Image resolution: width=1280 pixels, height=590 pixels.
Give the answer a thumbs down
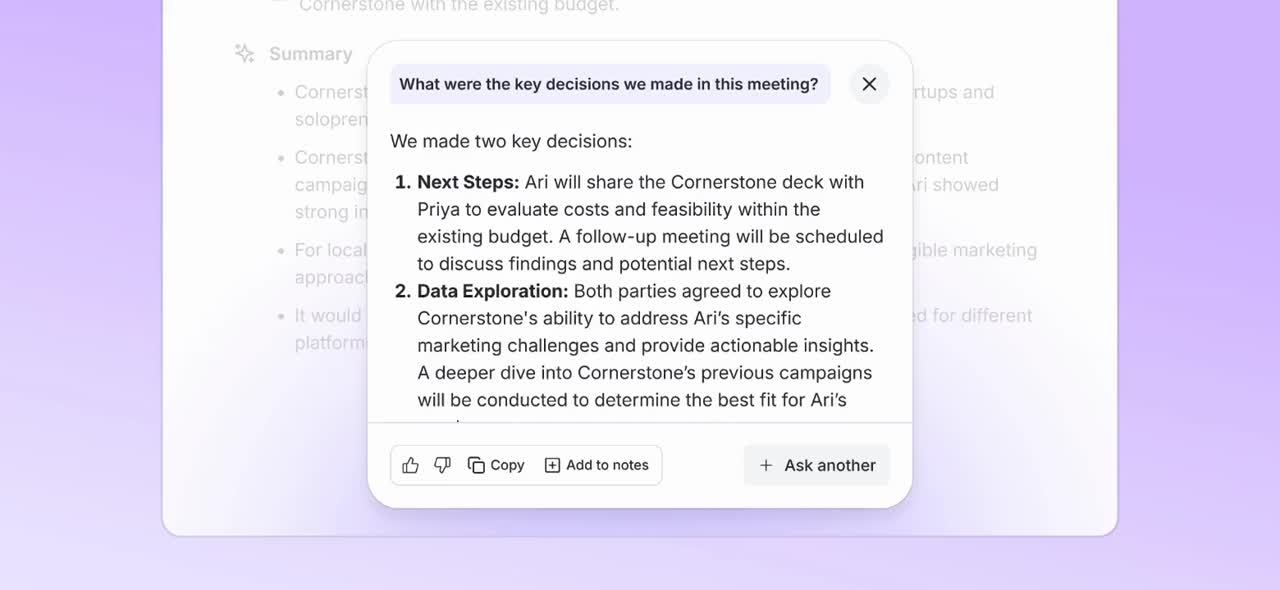coord(442,465)
